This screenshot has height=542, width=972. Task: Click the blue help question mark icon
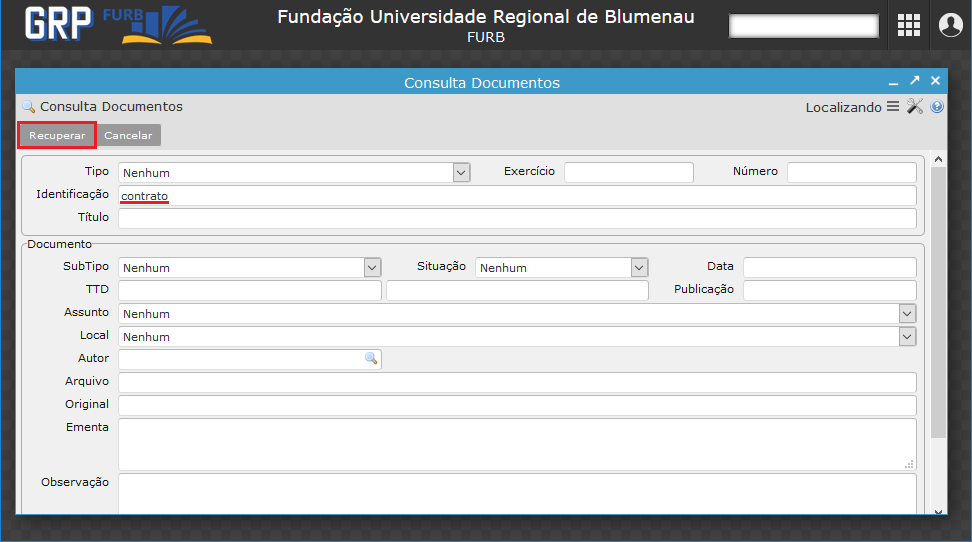[937, 107]
